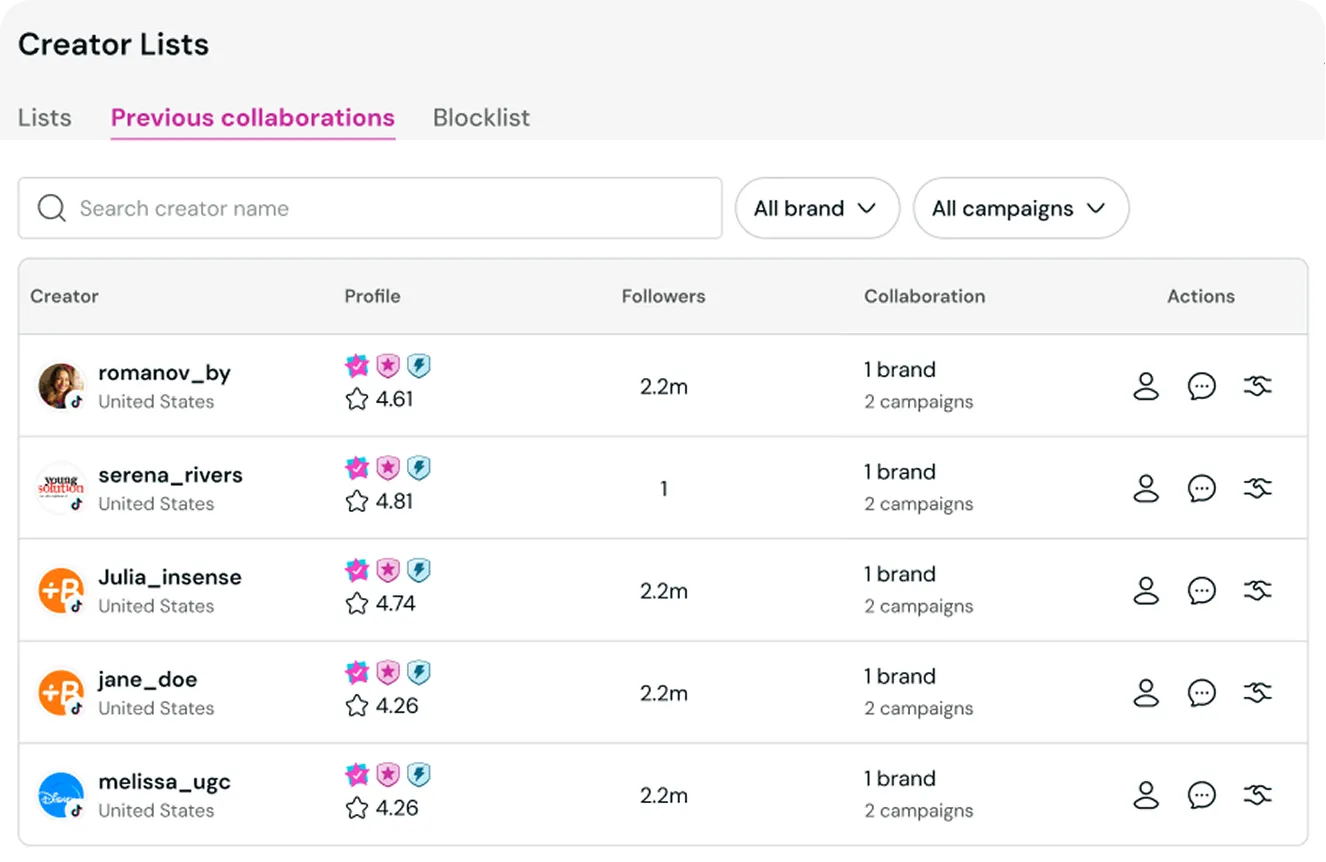Screen dimensions: 1326x862
Task: Start chat with Julia_insense
Action: point(1202,590)
